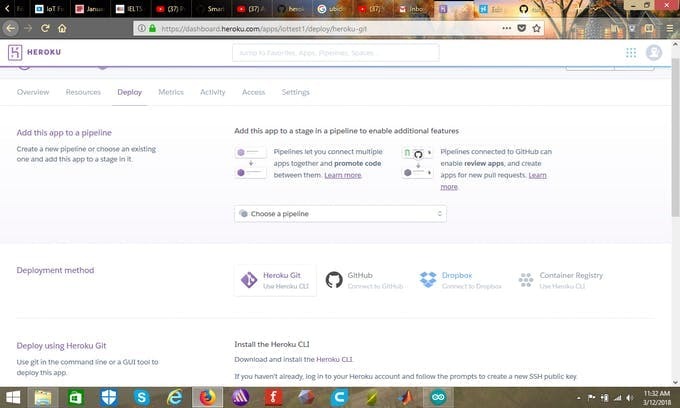Switch to the Inbox Gmail browser tab
Image resolution: width=680 pixels, height=408 pixels.
[x=412, y=9]
